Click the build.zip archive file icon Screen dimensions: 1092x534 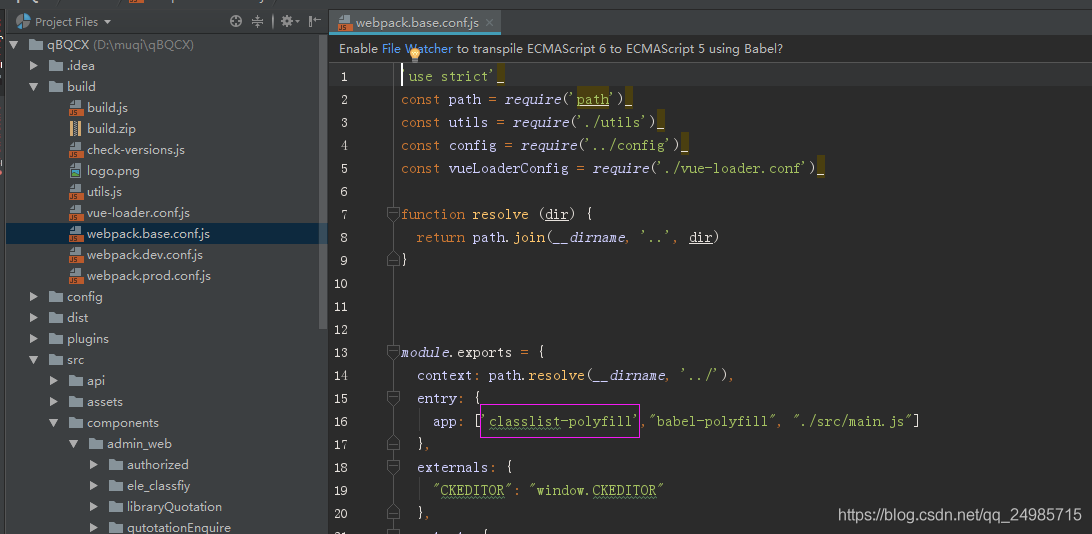76,128
